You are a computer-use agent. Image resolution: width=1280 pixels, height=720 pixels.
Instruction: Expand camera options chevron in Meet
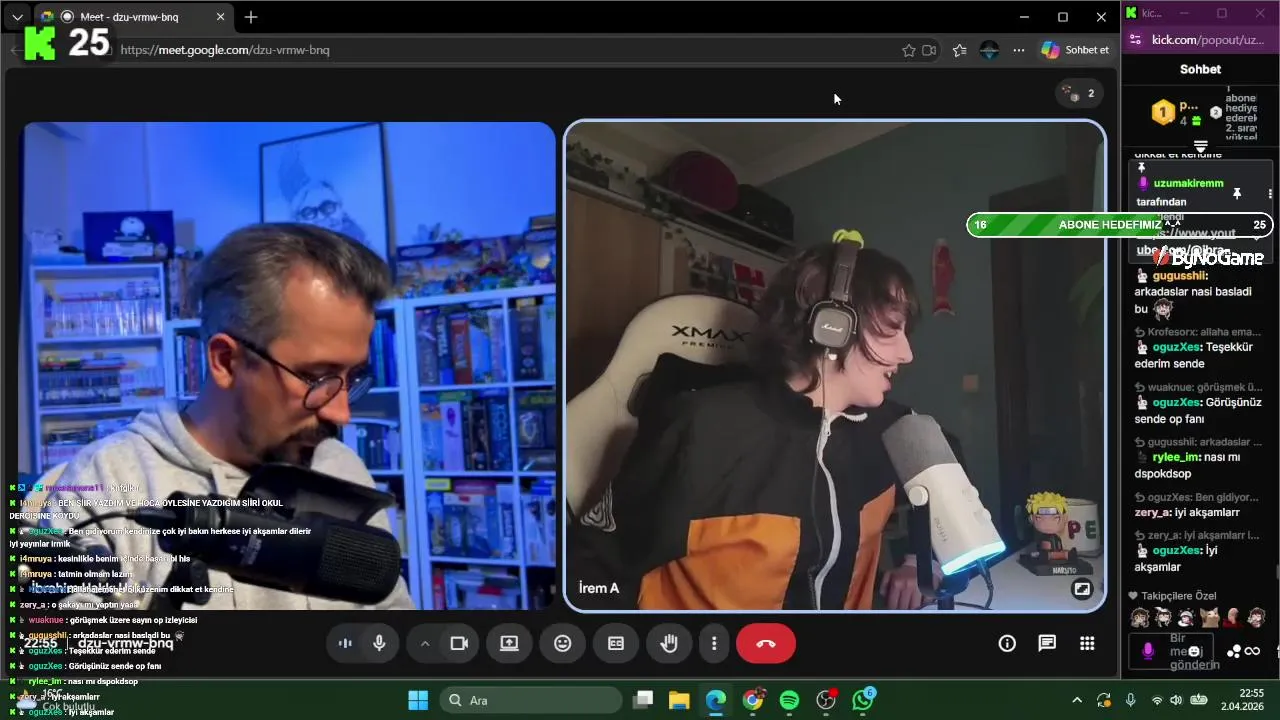[425, 644]
